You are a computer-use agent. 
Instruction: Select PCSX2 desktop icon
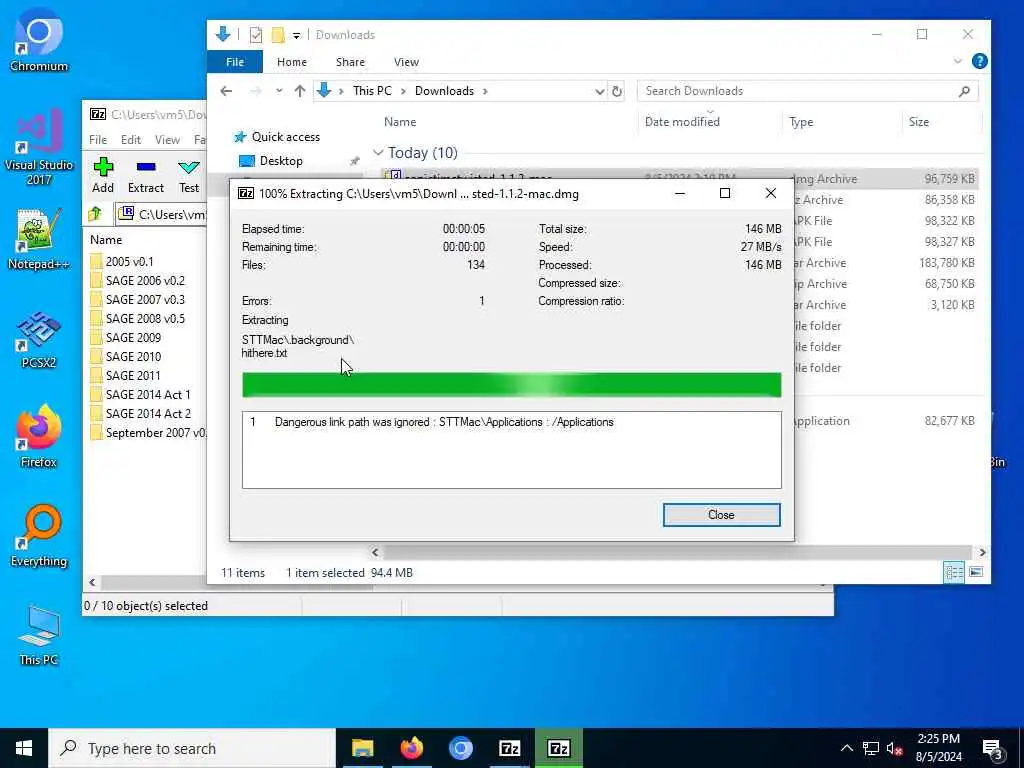tap(39, 340)
